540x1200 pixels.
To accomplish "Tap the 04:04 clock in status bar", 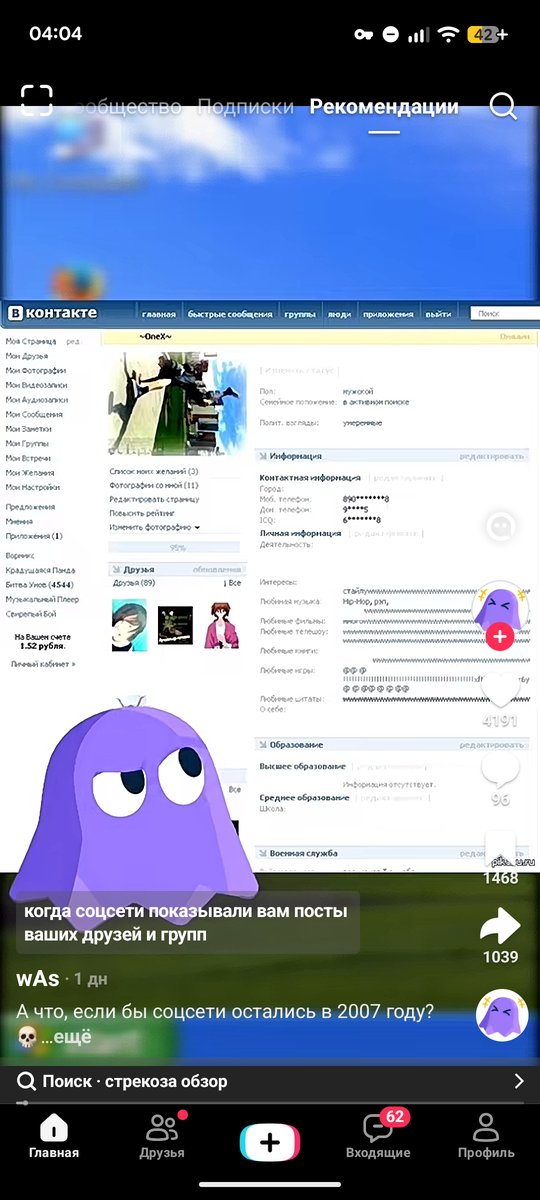I will (55, 34).
